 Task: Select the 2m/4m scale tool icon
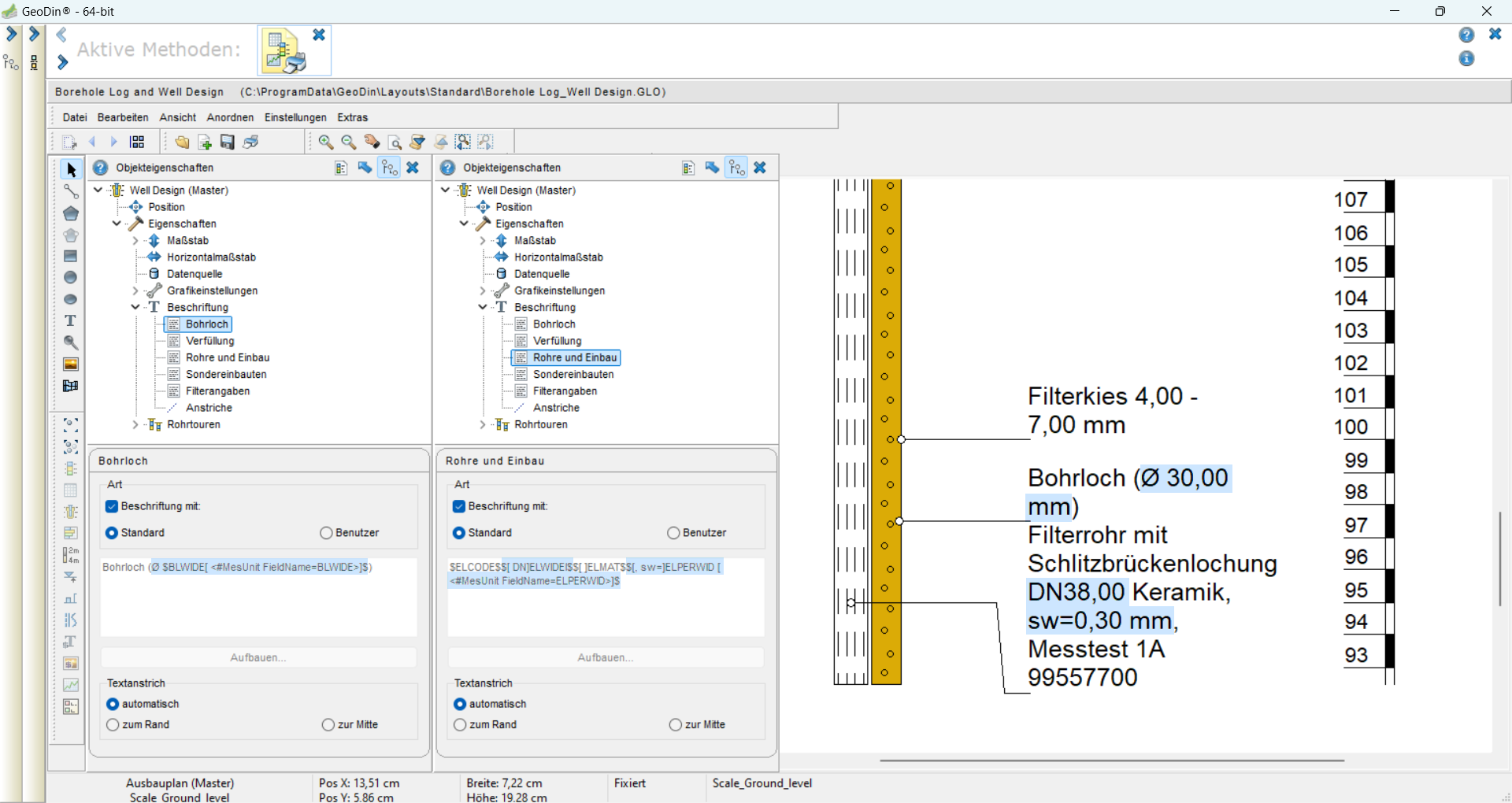point(71,555)
